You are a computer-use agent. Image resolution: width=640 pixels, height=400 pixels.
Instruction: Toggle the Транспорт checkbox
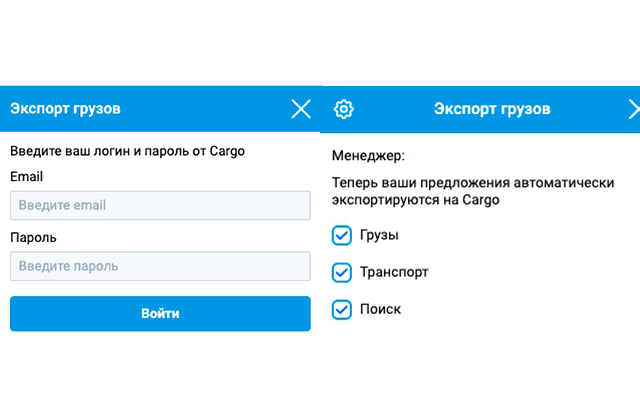pyautogui.click(x=342, y=273)
